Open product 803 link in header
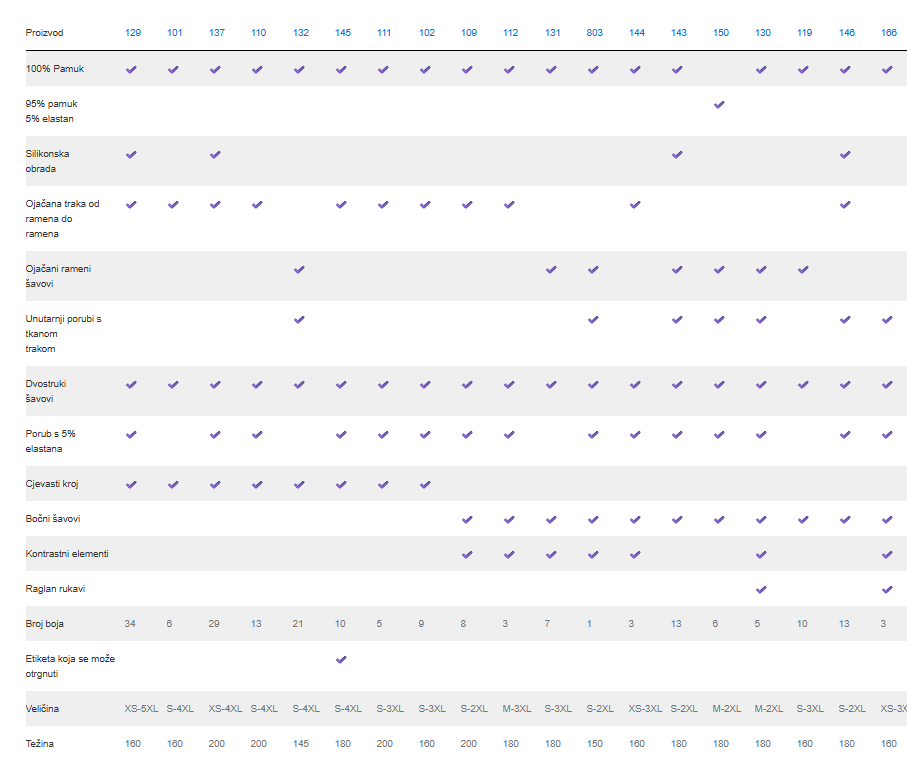 point(594,33)
